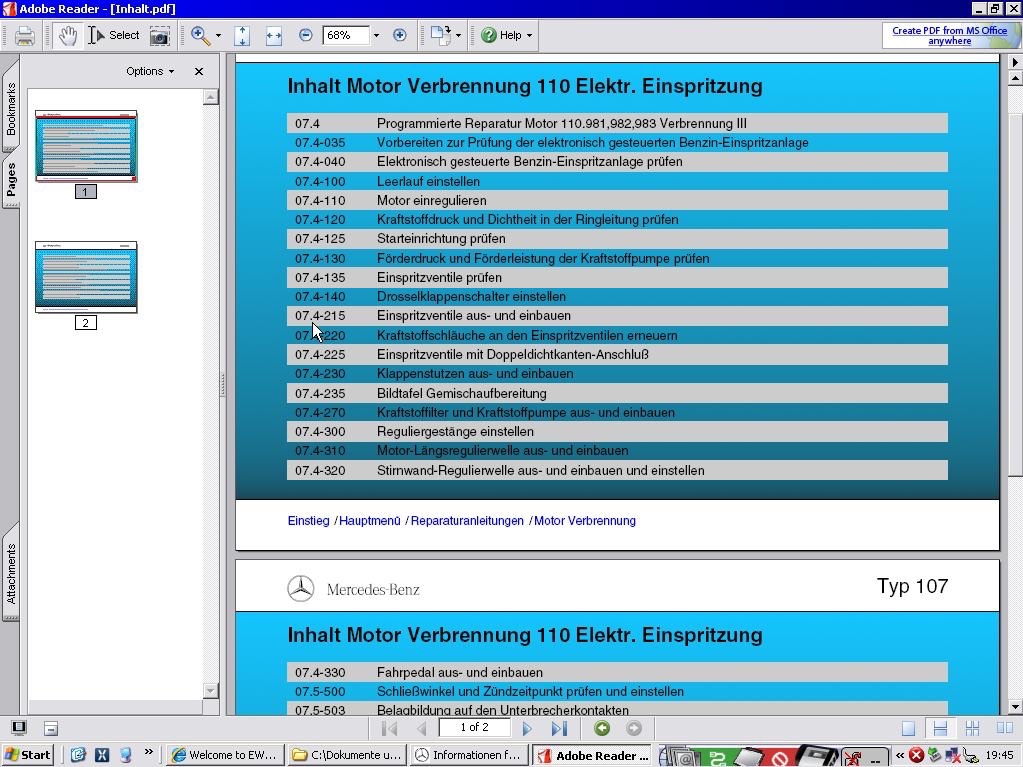Go to the previous page
This screenshot has width=1023, height=767.
click(421, 728)
